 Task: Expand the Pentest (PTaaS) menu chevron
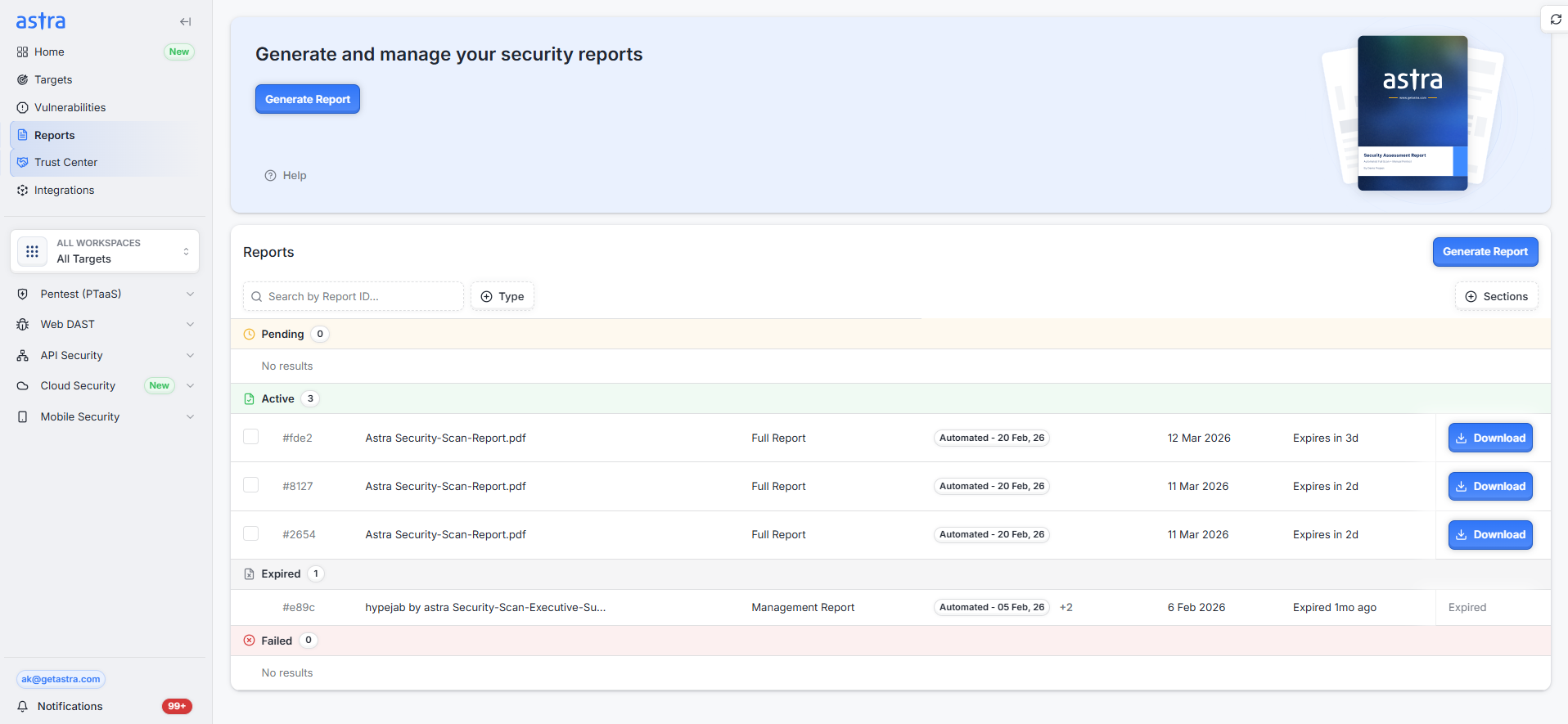tap(190, 294)
